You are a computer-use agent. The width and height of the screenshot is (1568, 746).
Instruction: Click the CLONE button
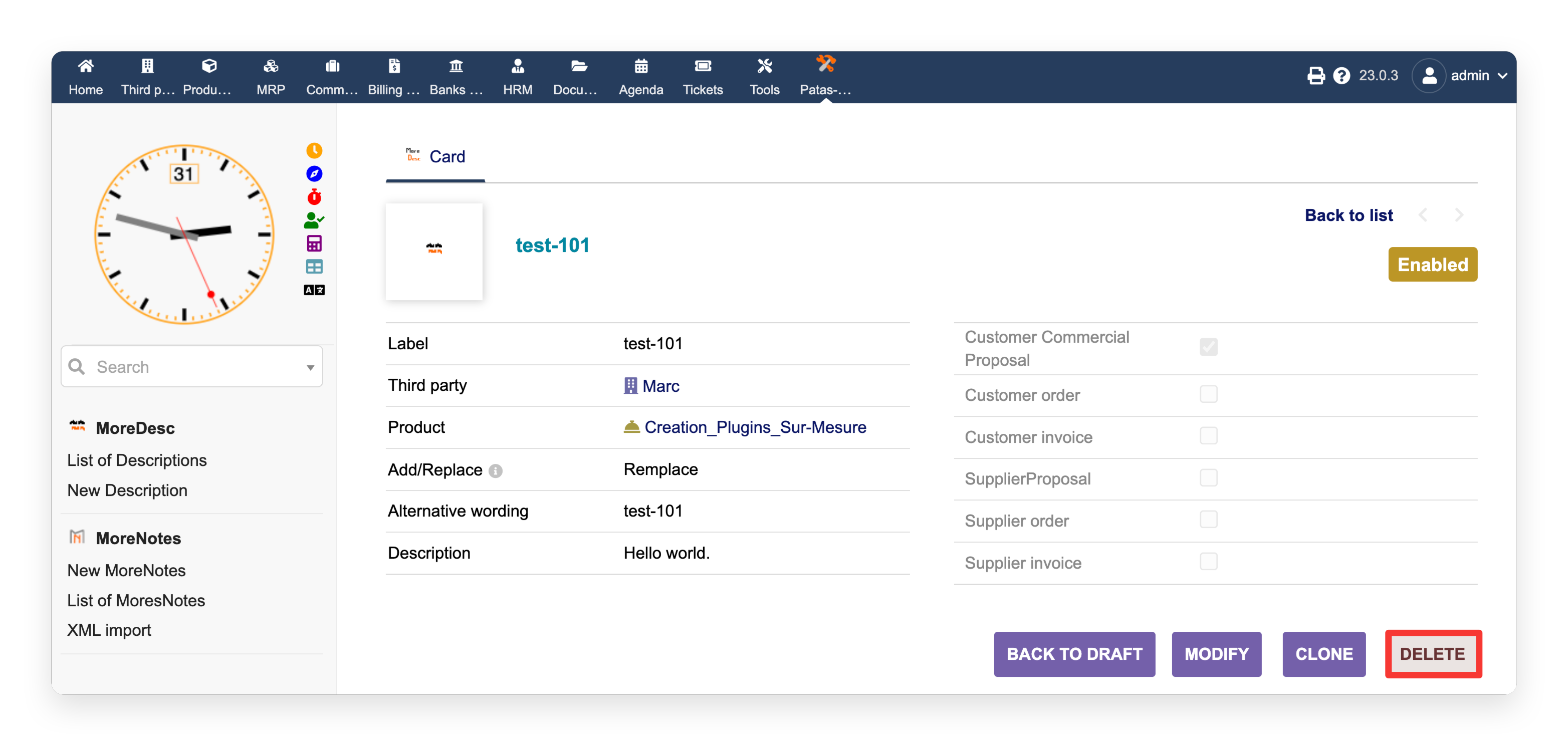coord(1324,654)
